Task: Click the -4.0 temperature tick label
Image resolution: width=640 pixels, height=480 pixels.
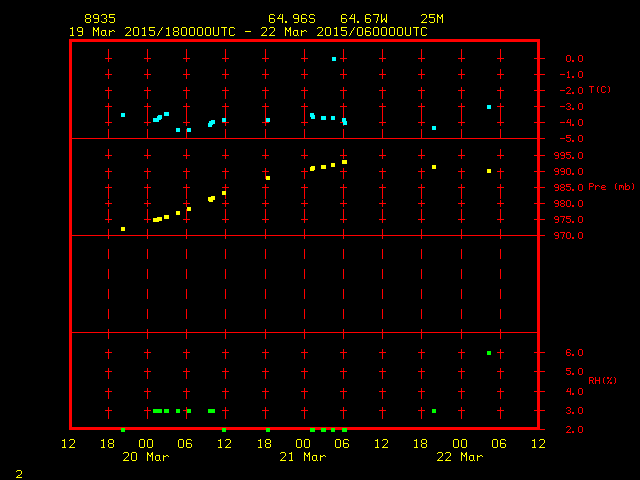Action: [x=571, y=123]
